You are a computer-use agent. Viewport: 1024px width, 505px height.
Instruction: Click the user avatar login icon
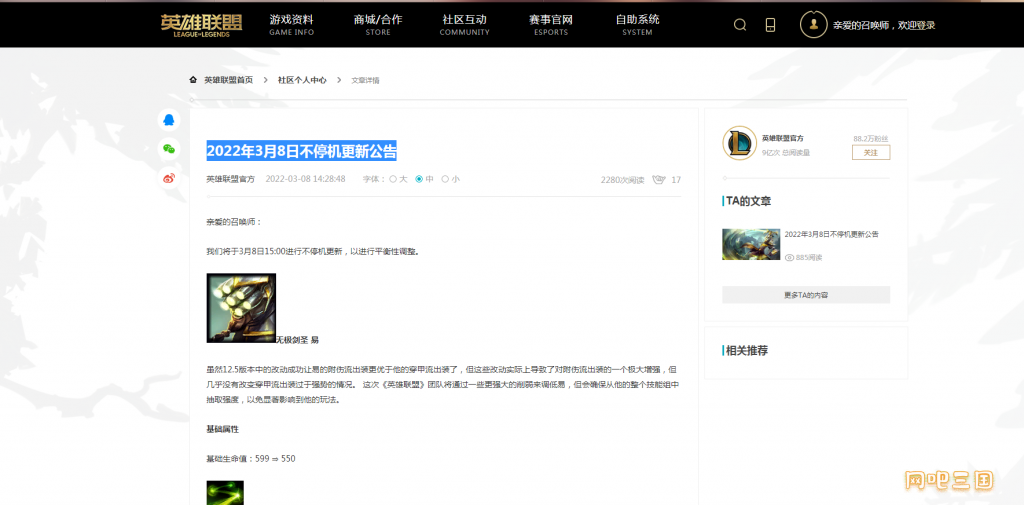click(813, 25)
